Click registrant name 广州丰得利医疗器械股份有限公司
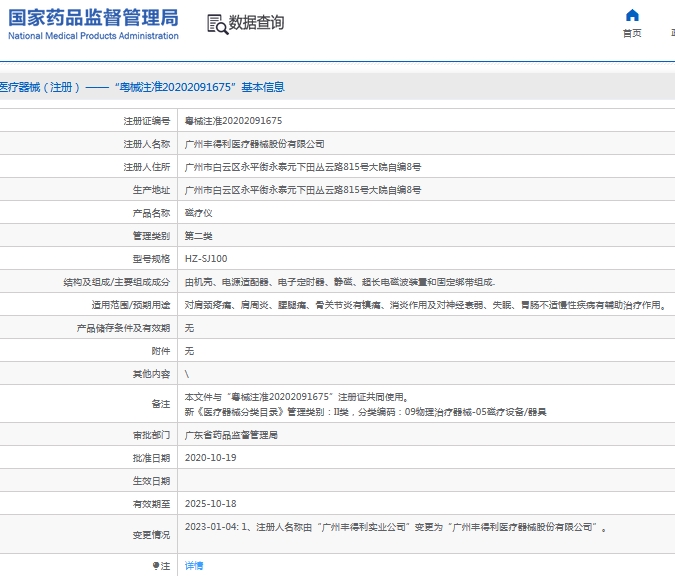 pos(255,144)
